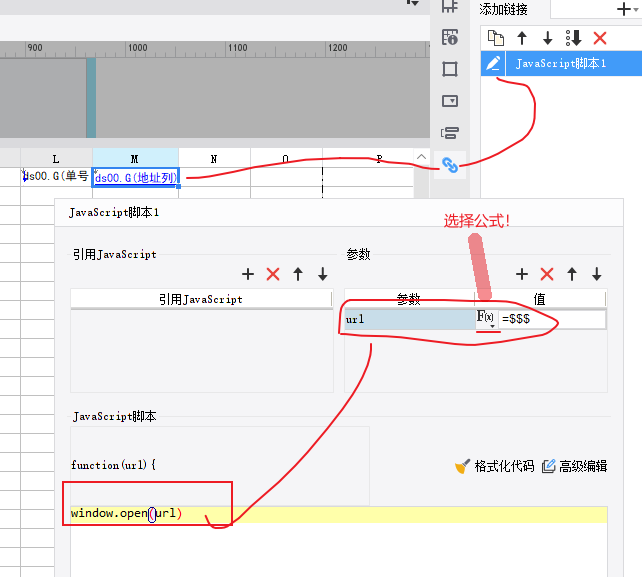Select column L header in the grid
The height and width of the screenshot is (577, 642).
click(x=56, y=159)
